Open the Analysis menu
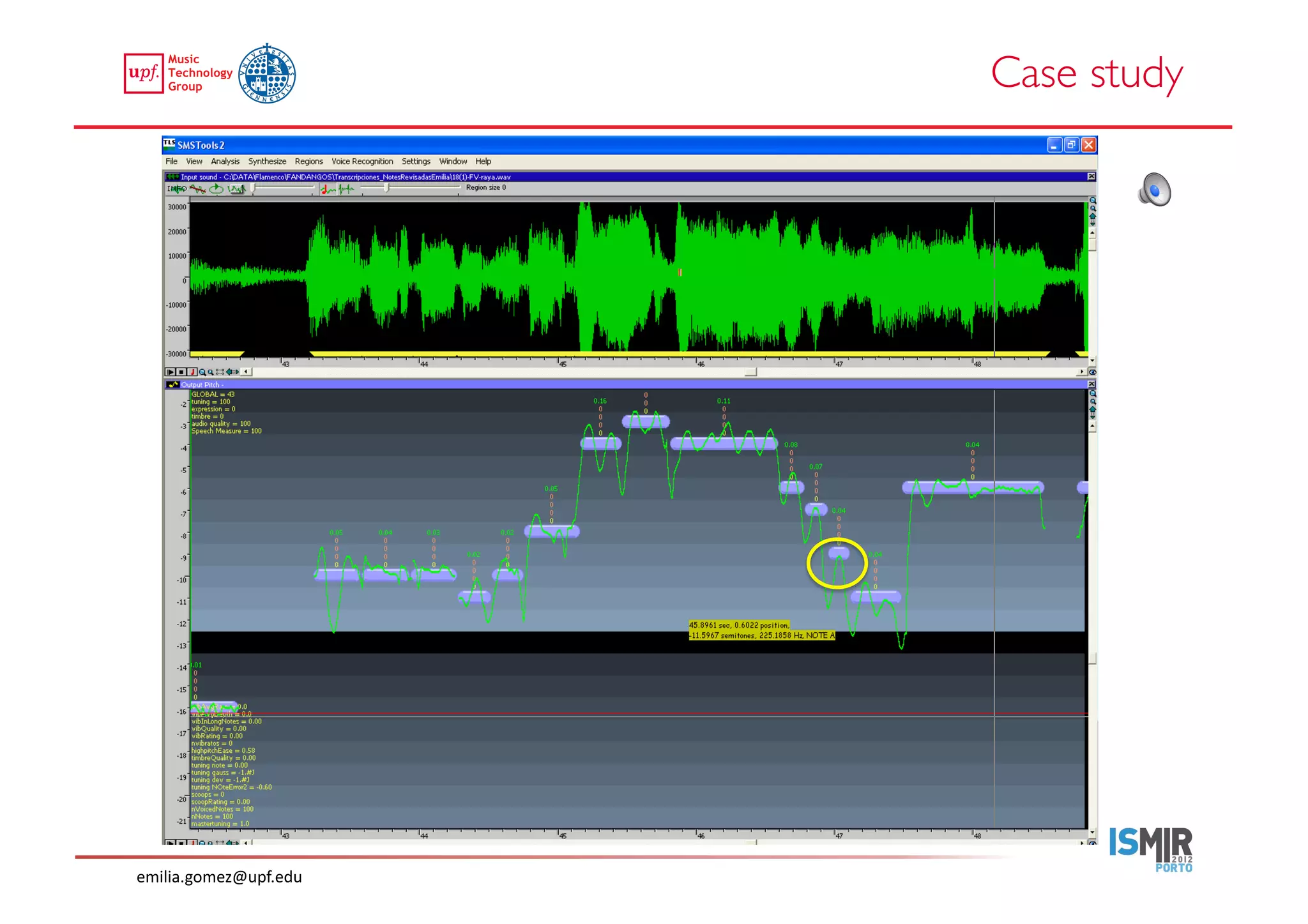The height and width of the screenshot is (924, 1308). [225, 162]
